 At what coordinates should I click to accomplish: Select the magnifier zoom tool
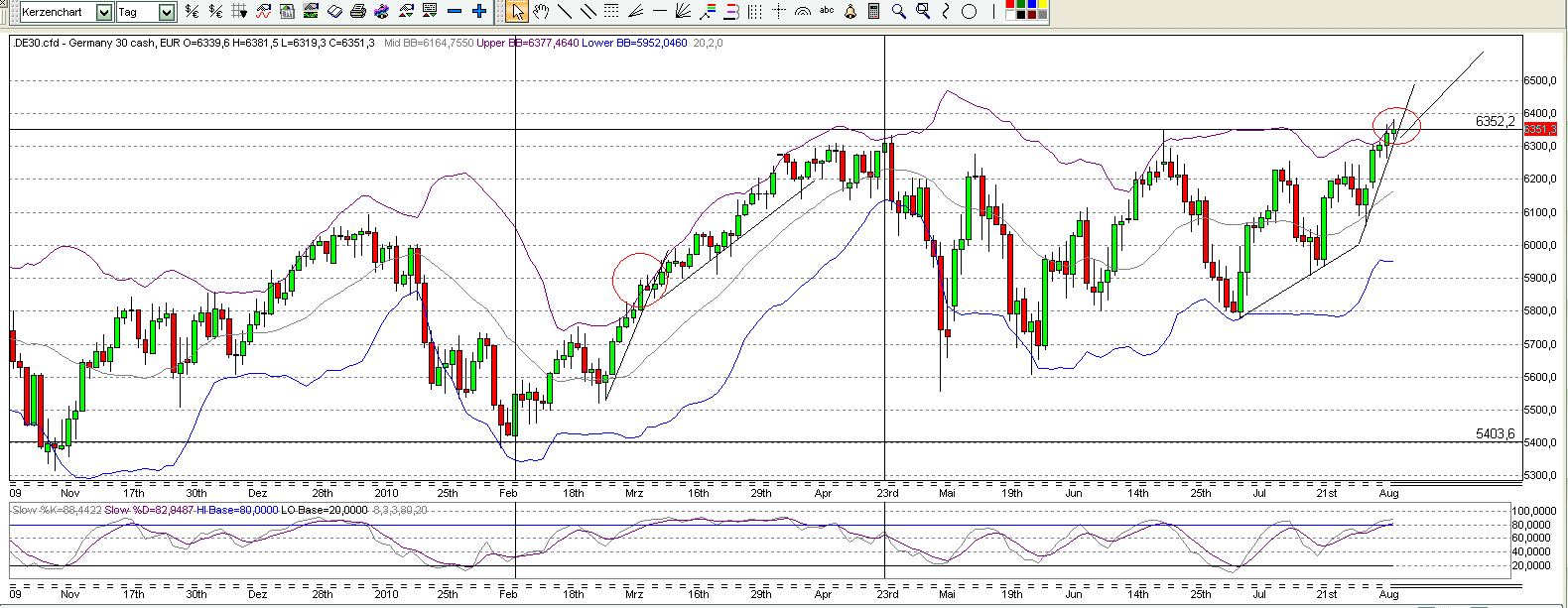898,11
